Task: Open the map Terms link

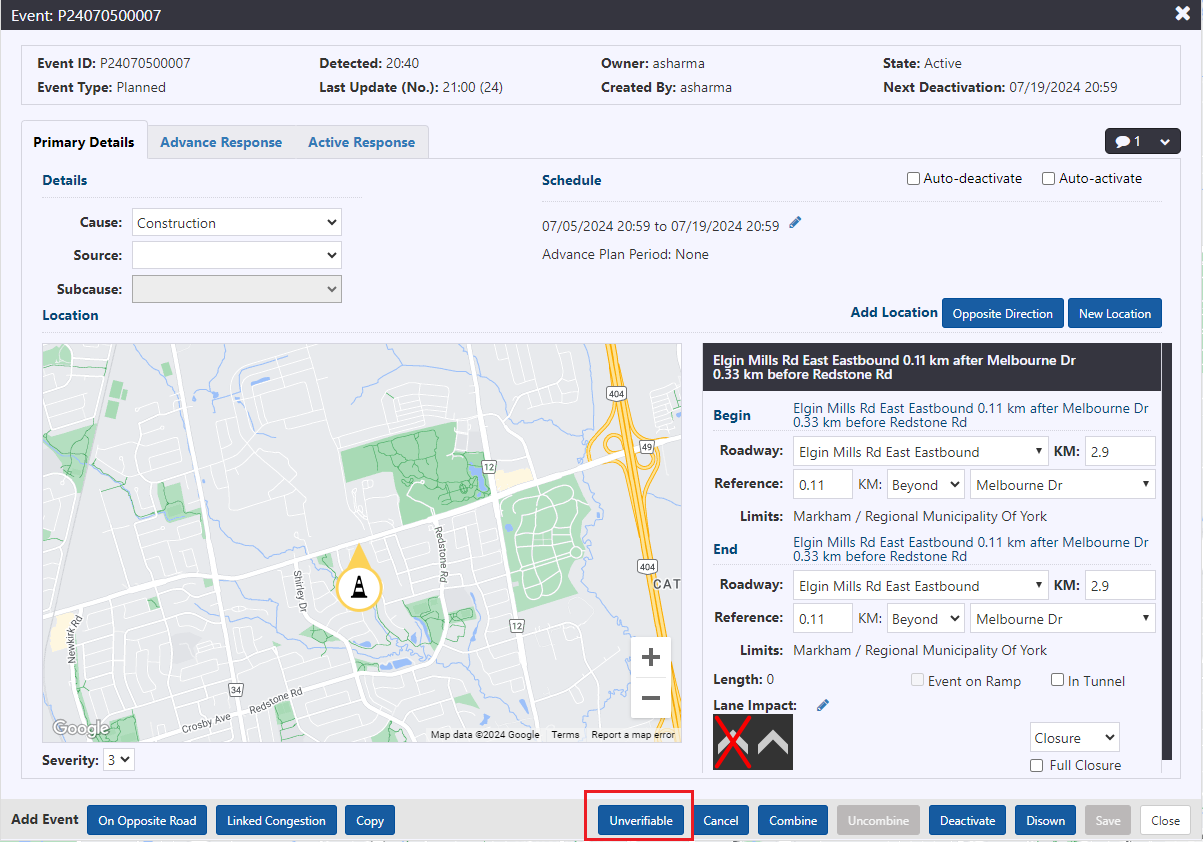Action: click(x=565, y=735)
